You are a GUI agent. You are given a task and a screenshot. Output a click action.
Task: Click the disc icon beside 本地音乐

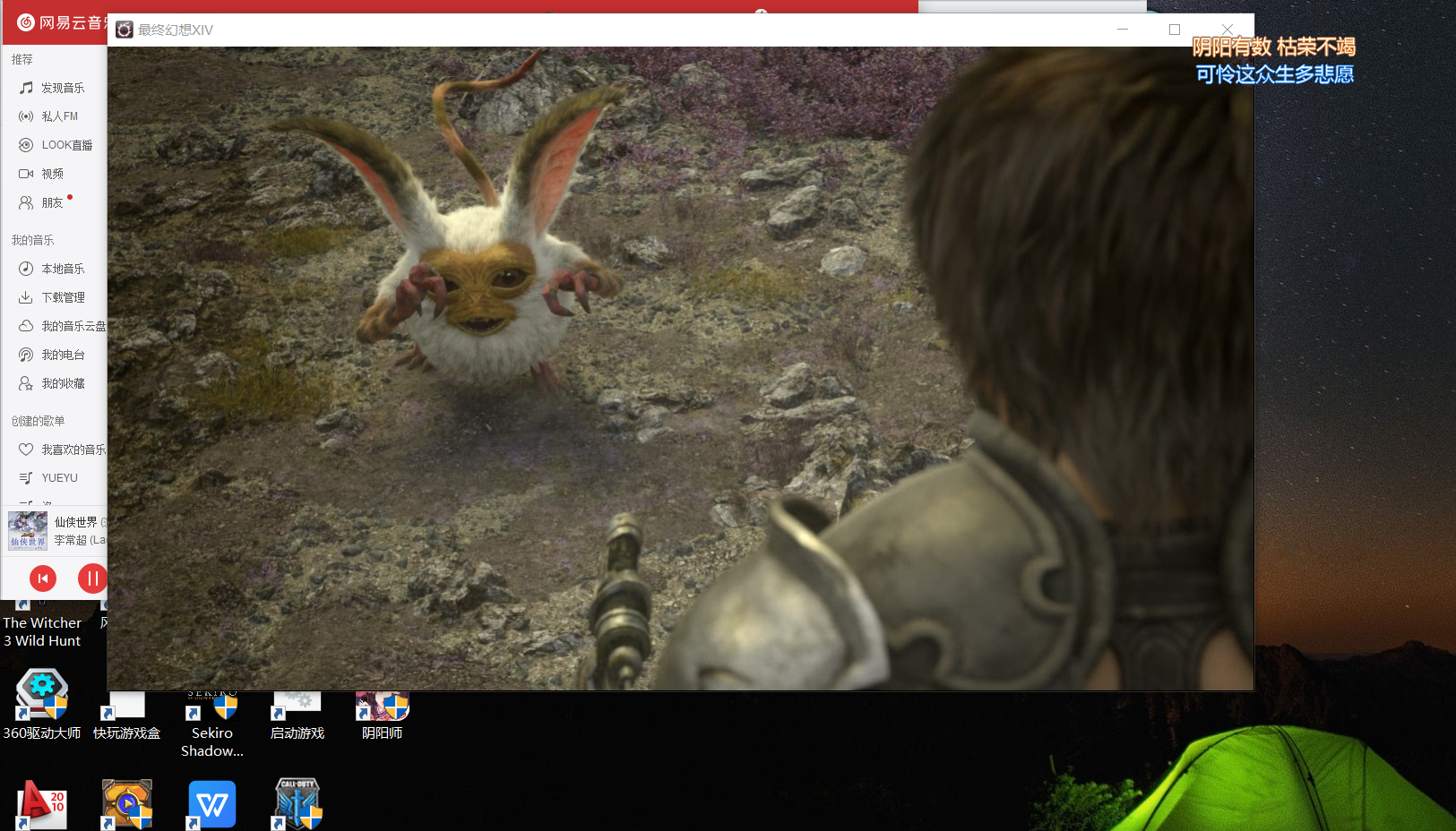click(26, 269)
